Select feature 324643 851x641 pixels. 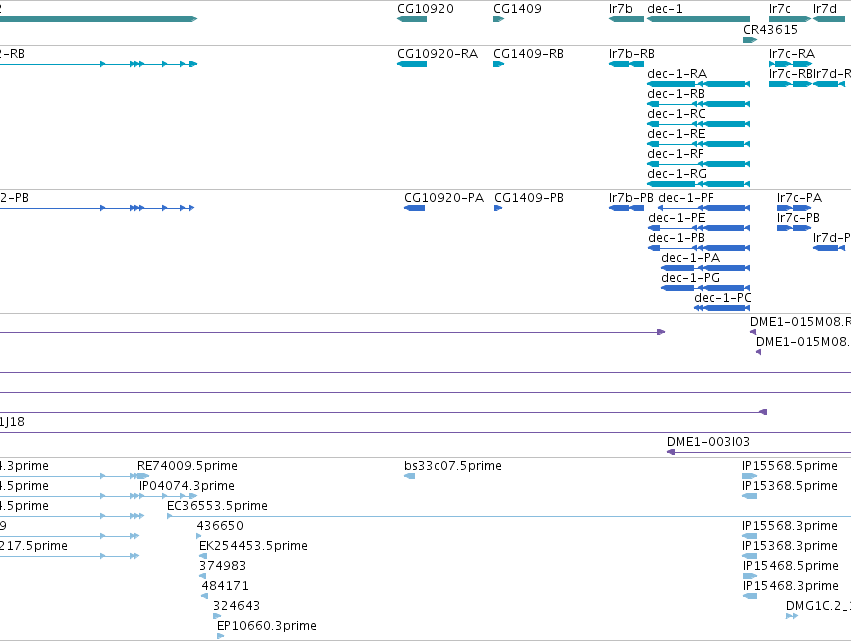[x=217, y=617]
